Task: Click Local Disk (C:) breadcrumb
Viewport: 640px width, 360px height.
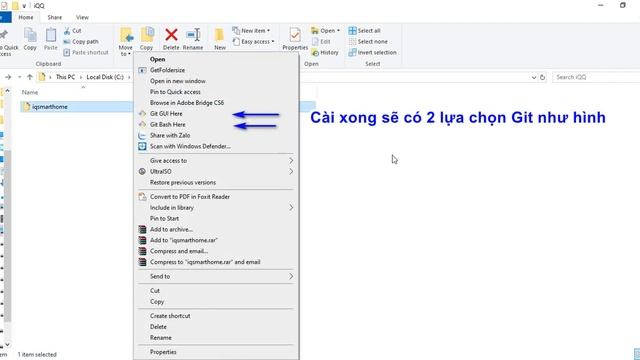Action: [105, 77]
